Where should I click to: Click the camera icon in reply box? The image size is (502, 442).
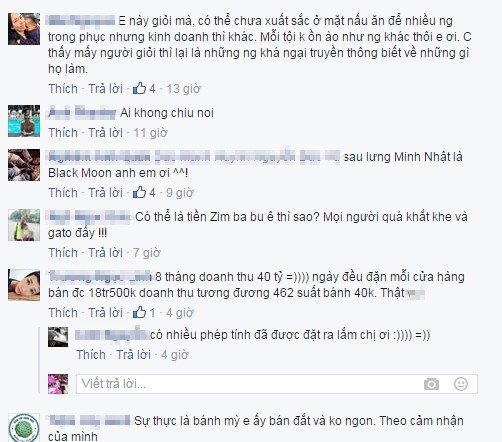click(431, 384)
